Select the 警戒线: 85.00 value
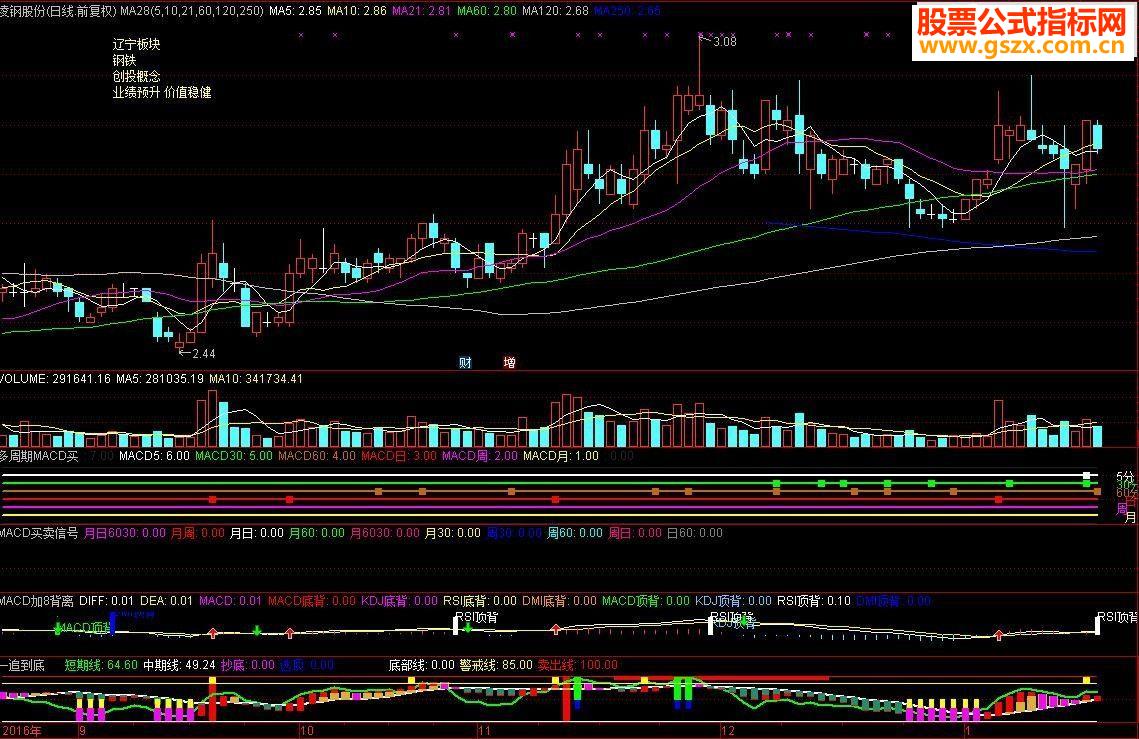Screen dimensions: 1139x739 tap(496, 665)
